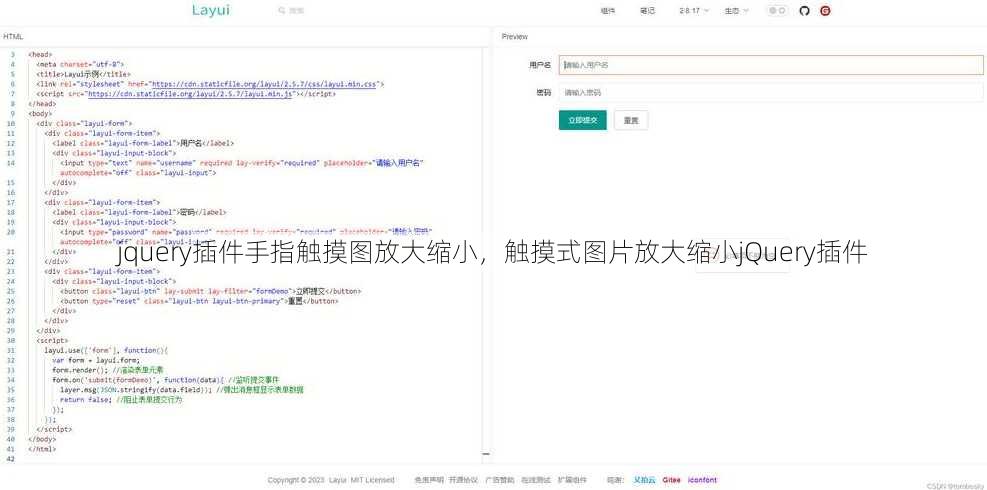The image size is (987, 490).
Task: Click the iconfont footer link
Action: tap(702, 480)
